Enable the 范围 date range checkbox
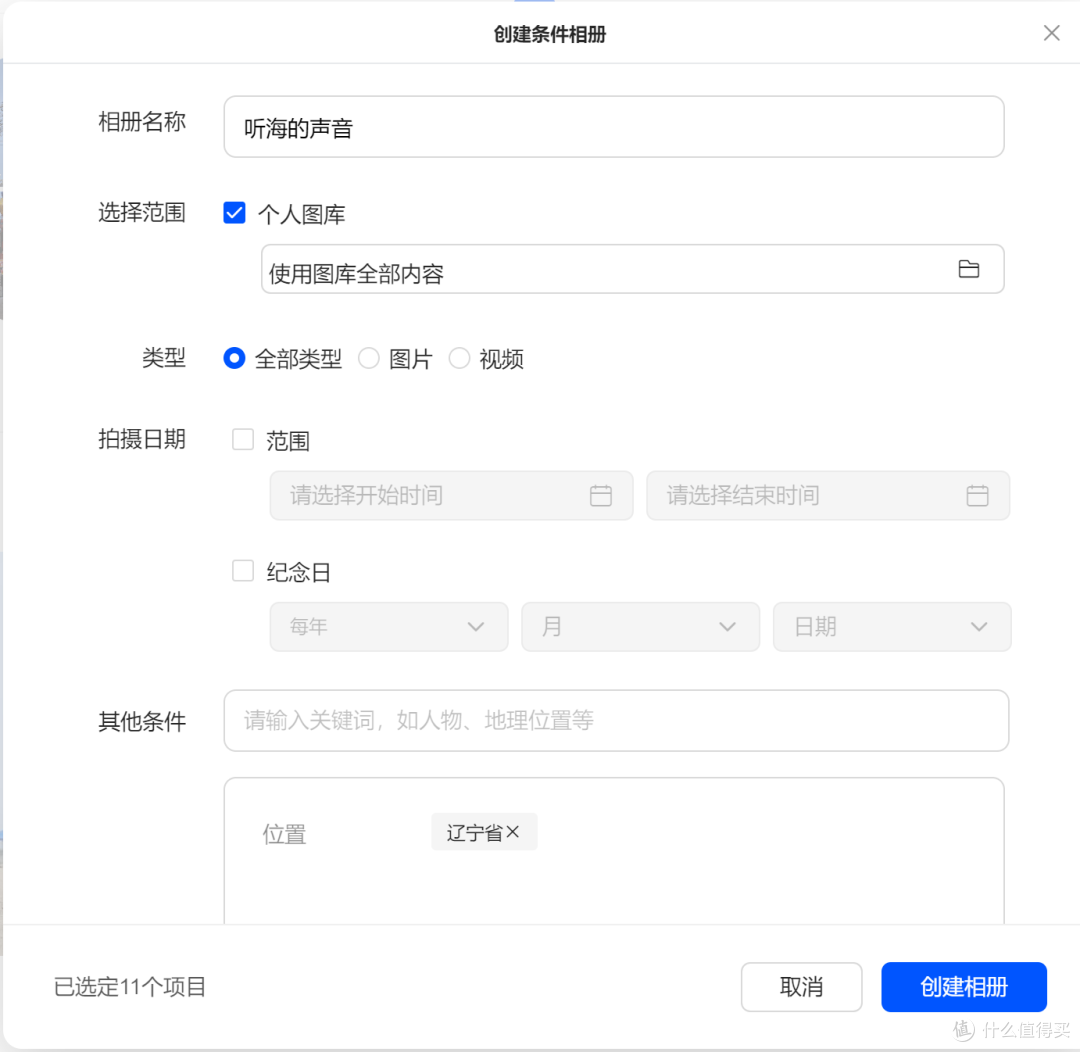The width and height of the screenshot is (1080, 1052). pyautogui.click(x=242, y=440)
